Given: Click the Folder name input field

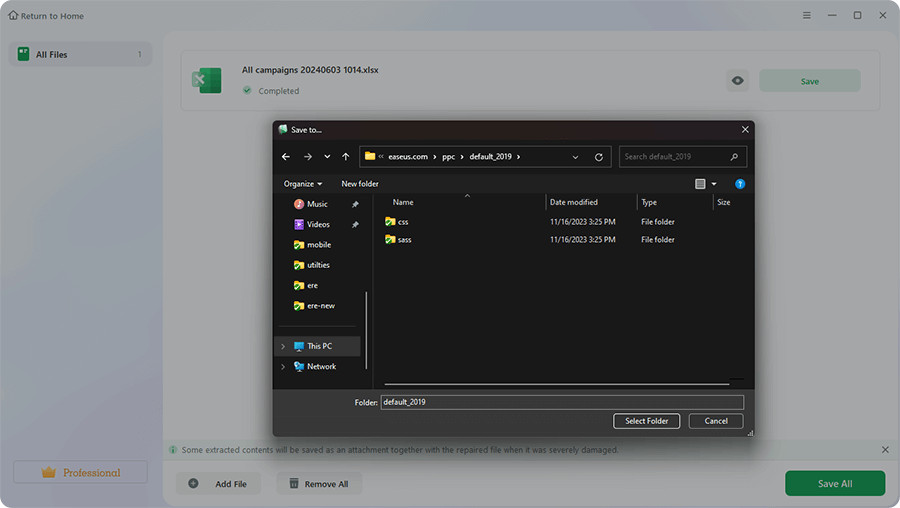Looking at the screenshot, I should (562, 402).
